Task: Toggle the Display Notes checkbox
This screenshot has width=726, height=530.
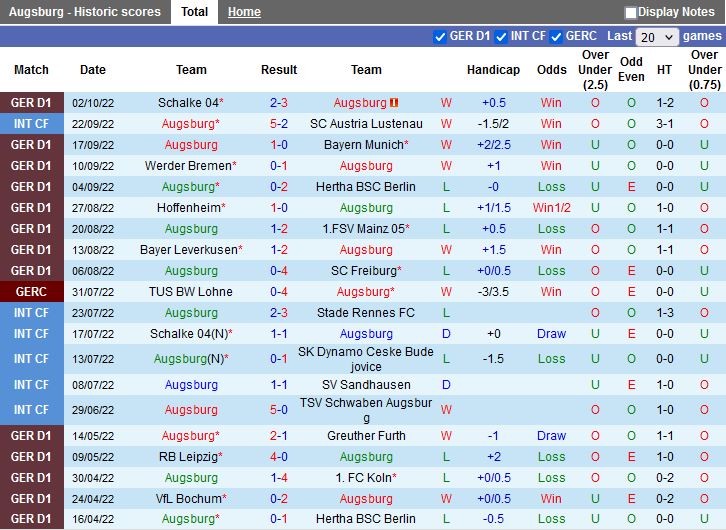Action: (x=630, y=12)
